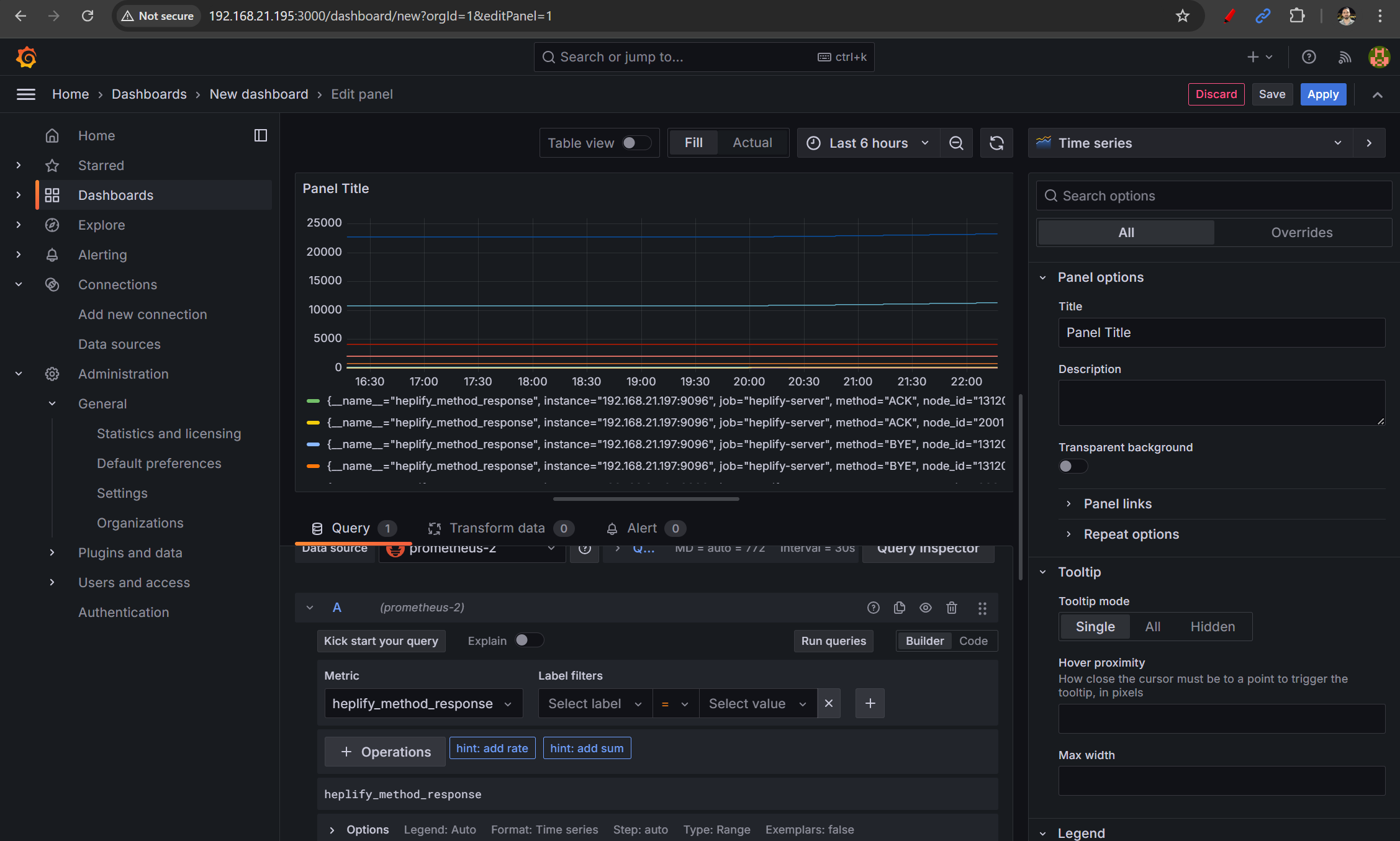This screenshot has height=841, width=1400.
Task: Toggle the Table view switch
Action: pyautogui.click(x=636, y=143)
